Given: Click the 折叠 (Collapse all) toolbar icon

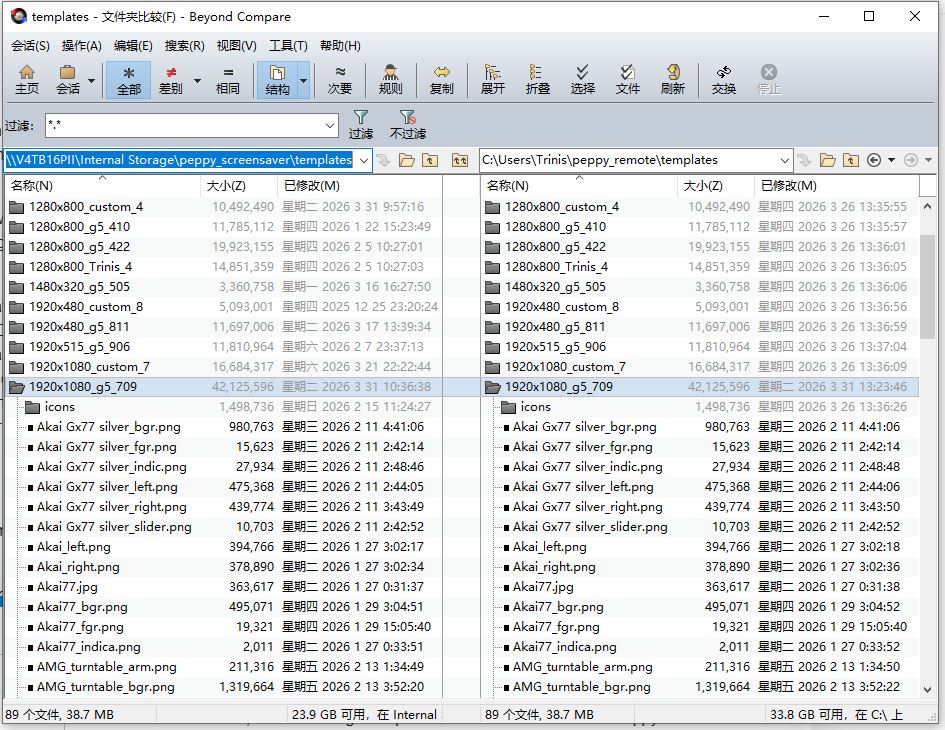Looking at the screenshot, I should coord(538,79).
